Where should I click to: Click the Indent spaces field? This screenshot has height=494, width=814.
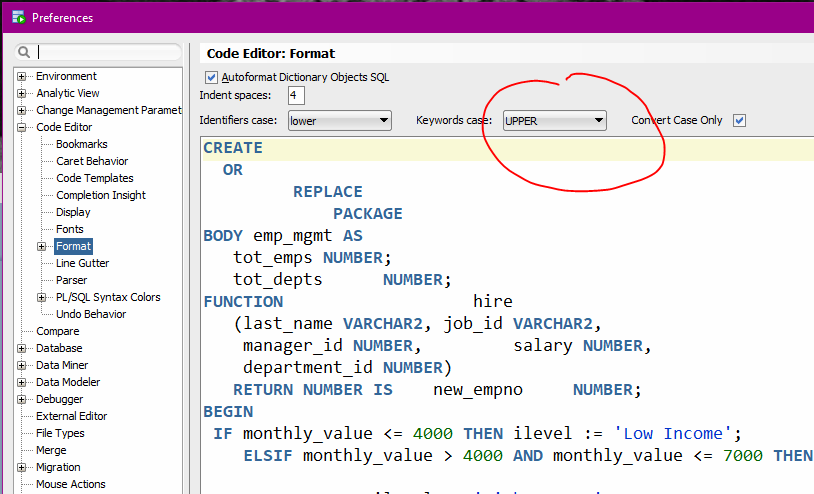(295, 96)
